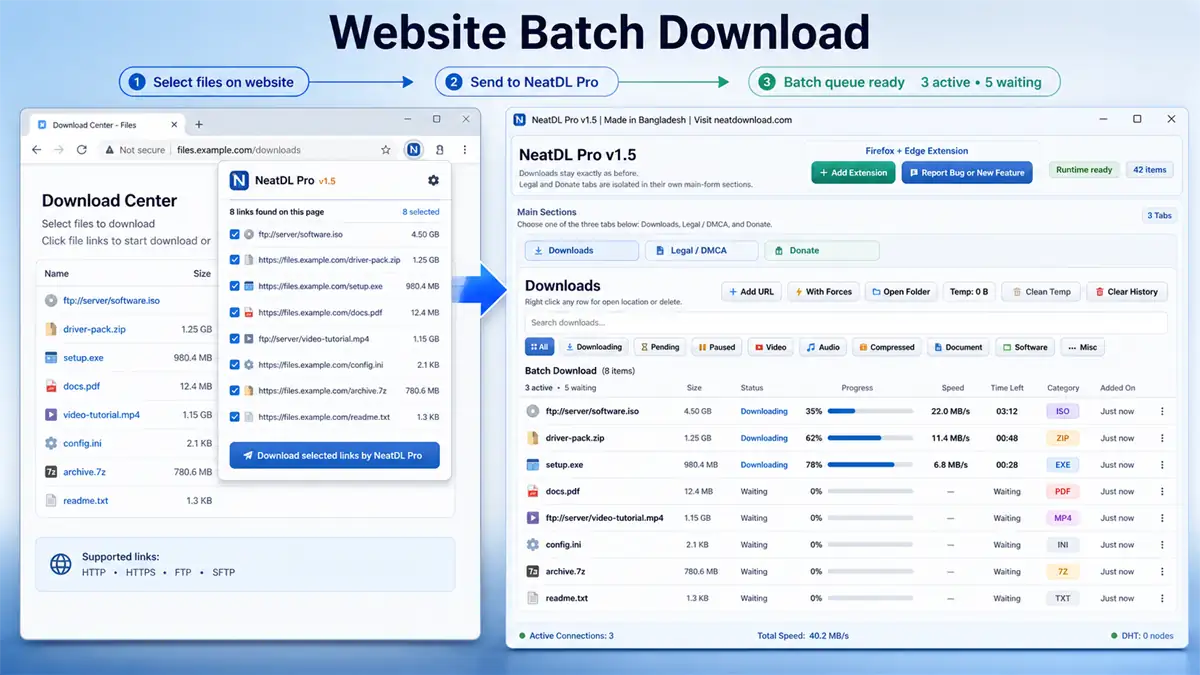Click archive.7z file icon in NeatDL list
The width and height of the screenshot is (1200, 675).
533,571
